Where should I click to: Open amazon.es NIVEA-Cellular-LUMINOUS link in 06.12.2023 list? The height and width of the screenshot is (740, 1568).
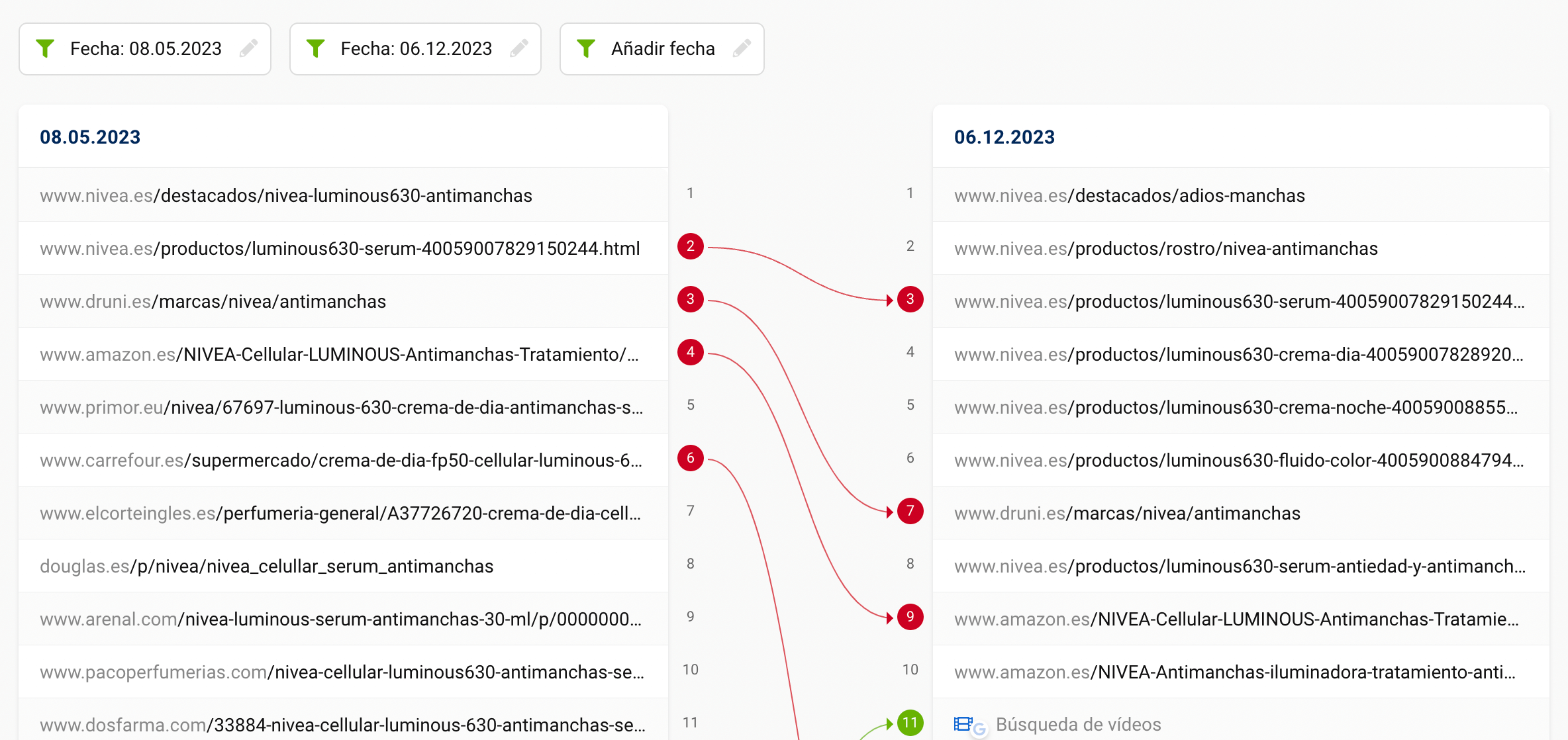pos(1236,620)
